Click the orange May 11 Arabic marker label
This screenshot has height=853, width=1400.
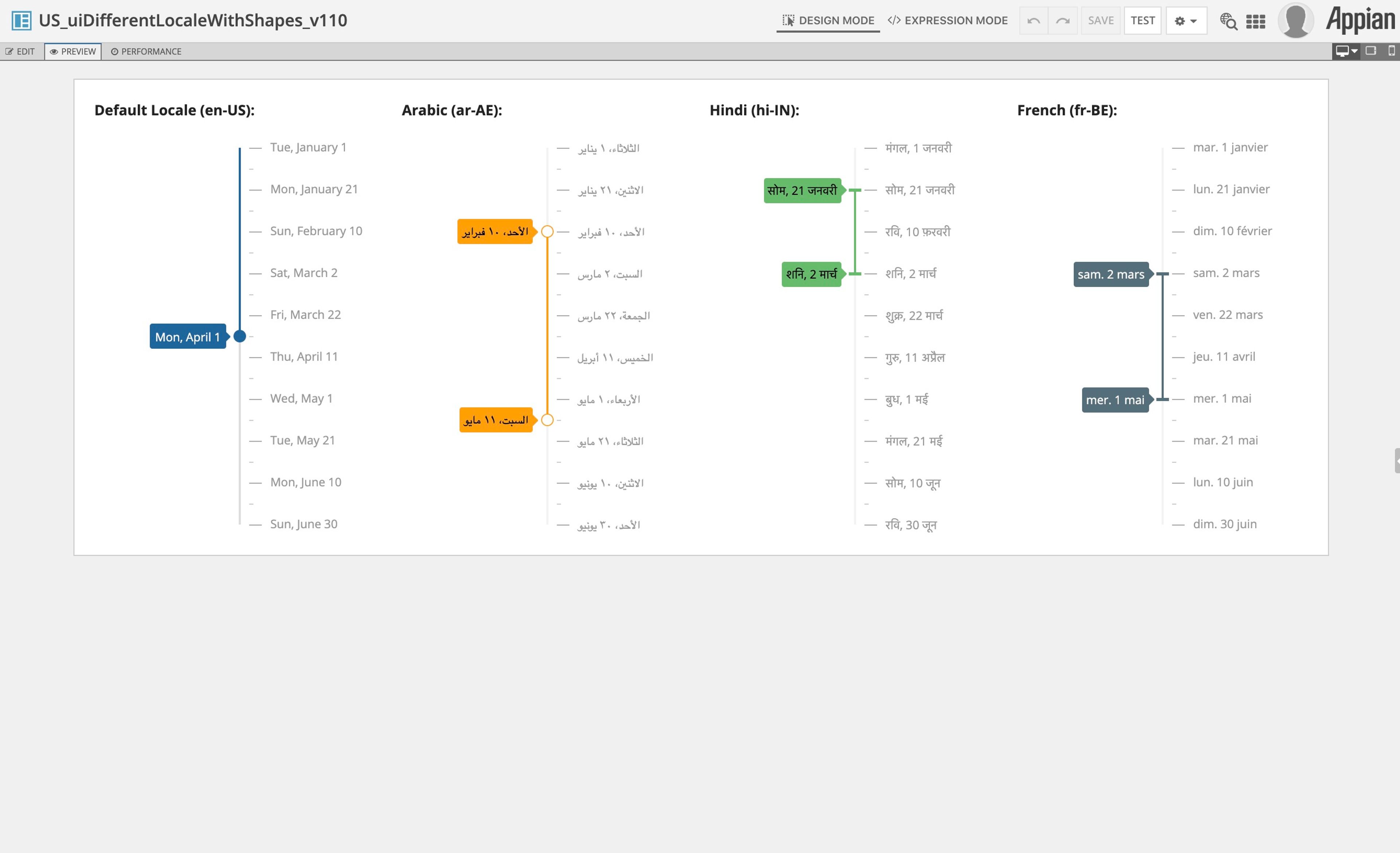tap(496, 420)
